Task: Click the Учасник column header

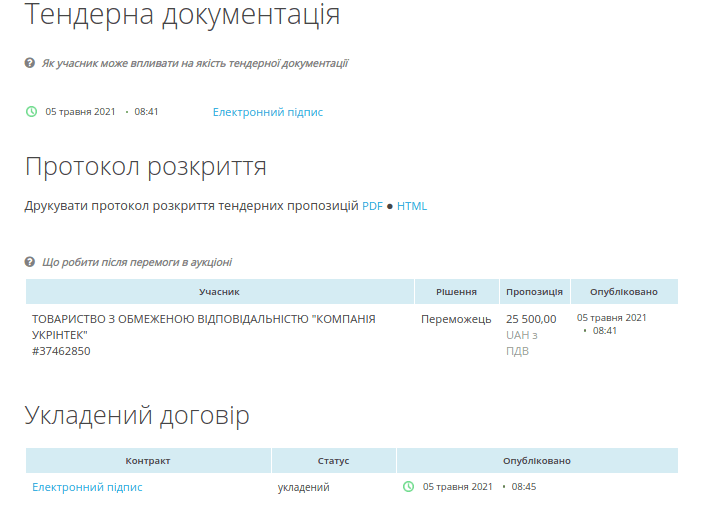Action: [219, 292]
